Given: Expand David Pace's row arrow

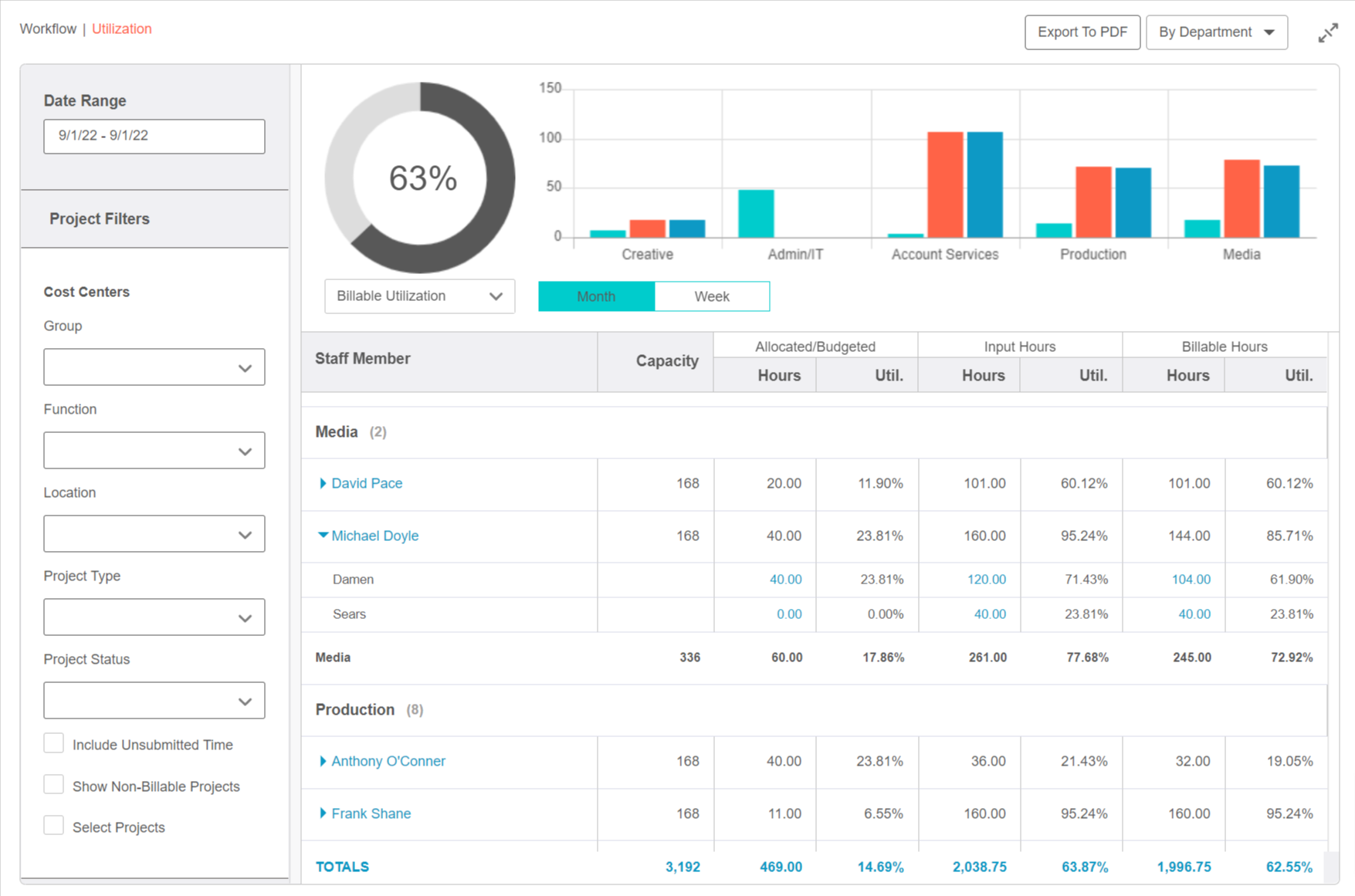Looking at the screenshot, I should (x=323, y=483).
